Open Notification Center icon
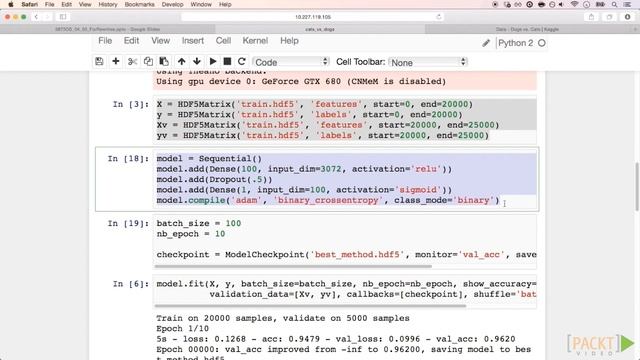640x360 pixels. (x=627, y=4)
